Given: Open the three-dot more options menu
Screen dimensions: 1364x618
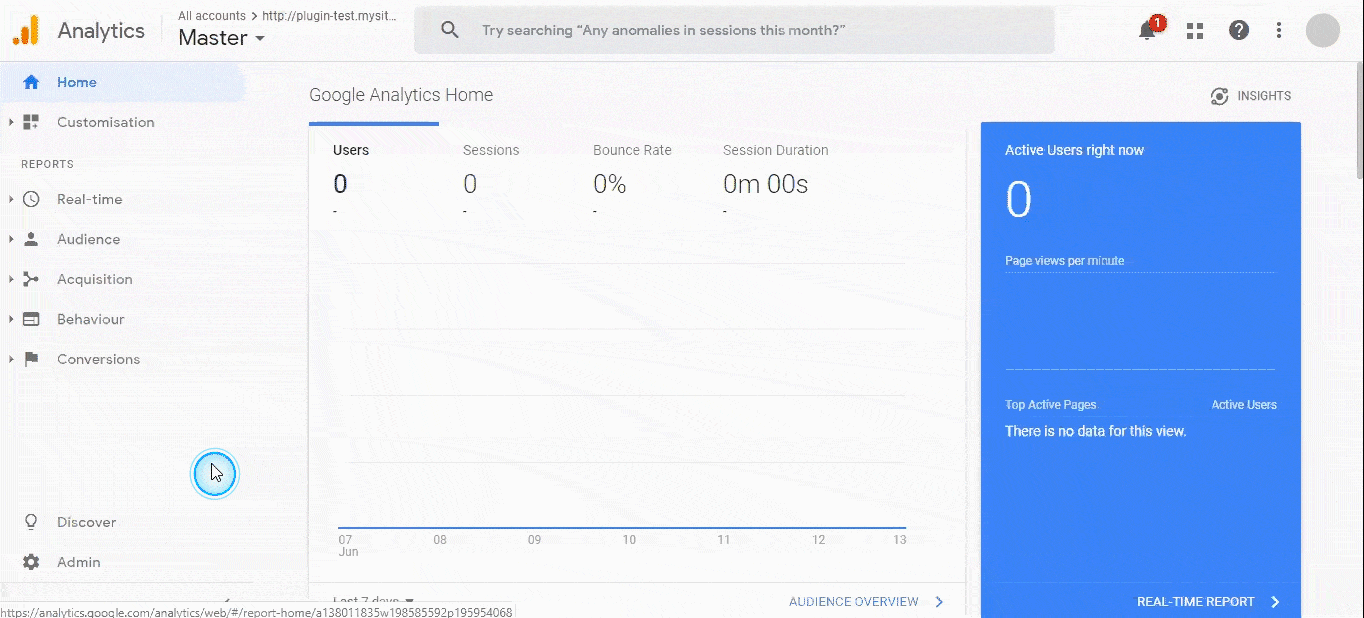Looking at the screenshot, I should (x=1279, y=31).
